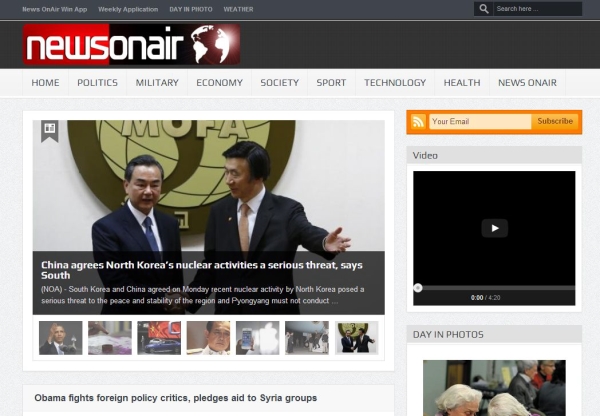Select the airplane boarding thumbnail
The image size is (600, 416).
307,338
